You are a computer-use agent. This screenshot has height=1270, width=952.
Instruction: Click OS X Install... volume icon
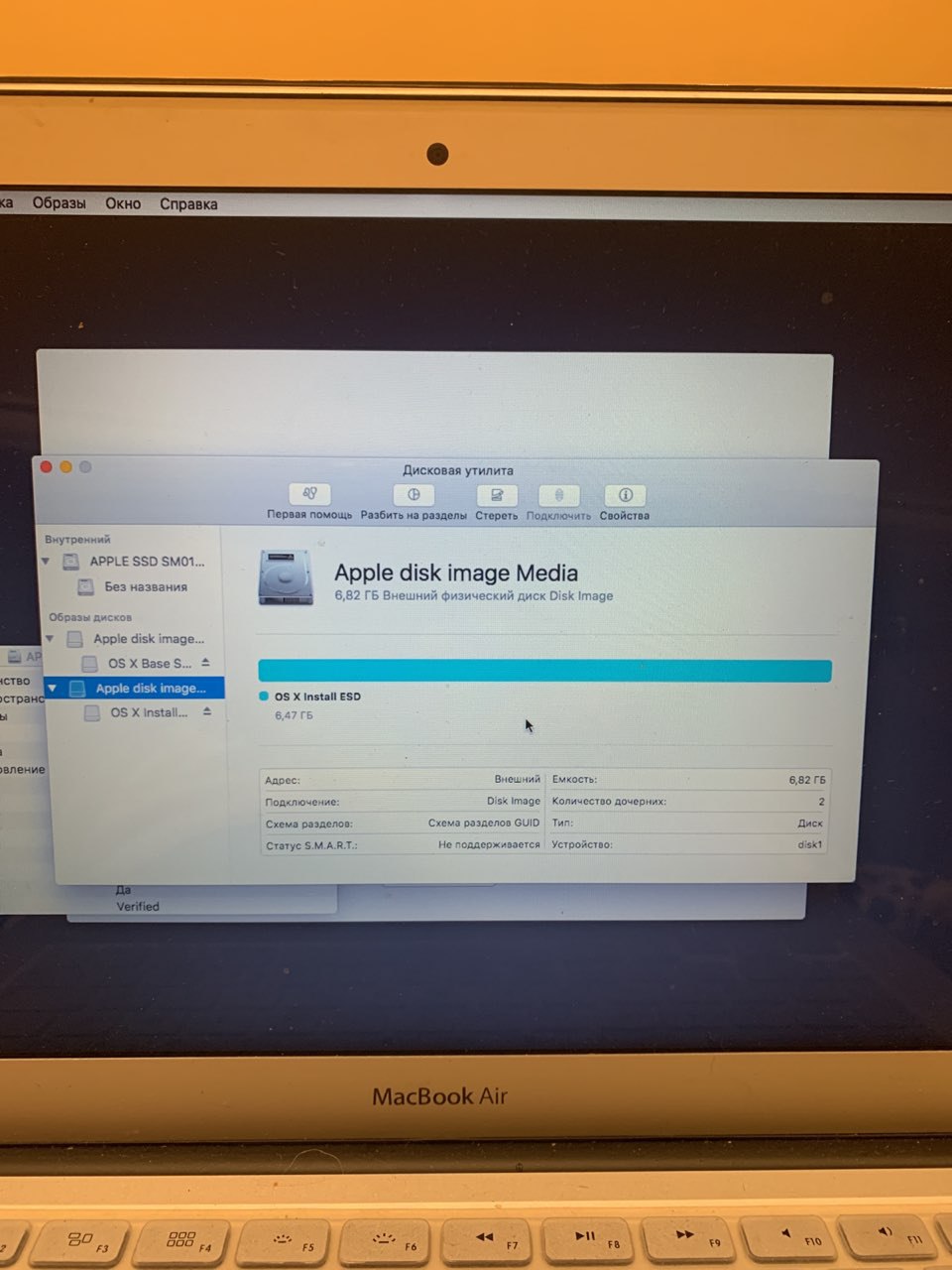92,712
